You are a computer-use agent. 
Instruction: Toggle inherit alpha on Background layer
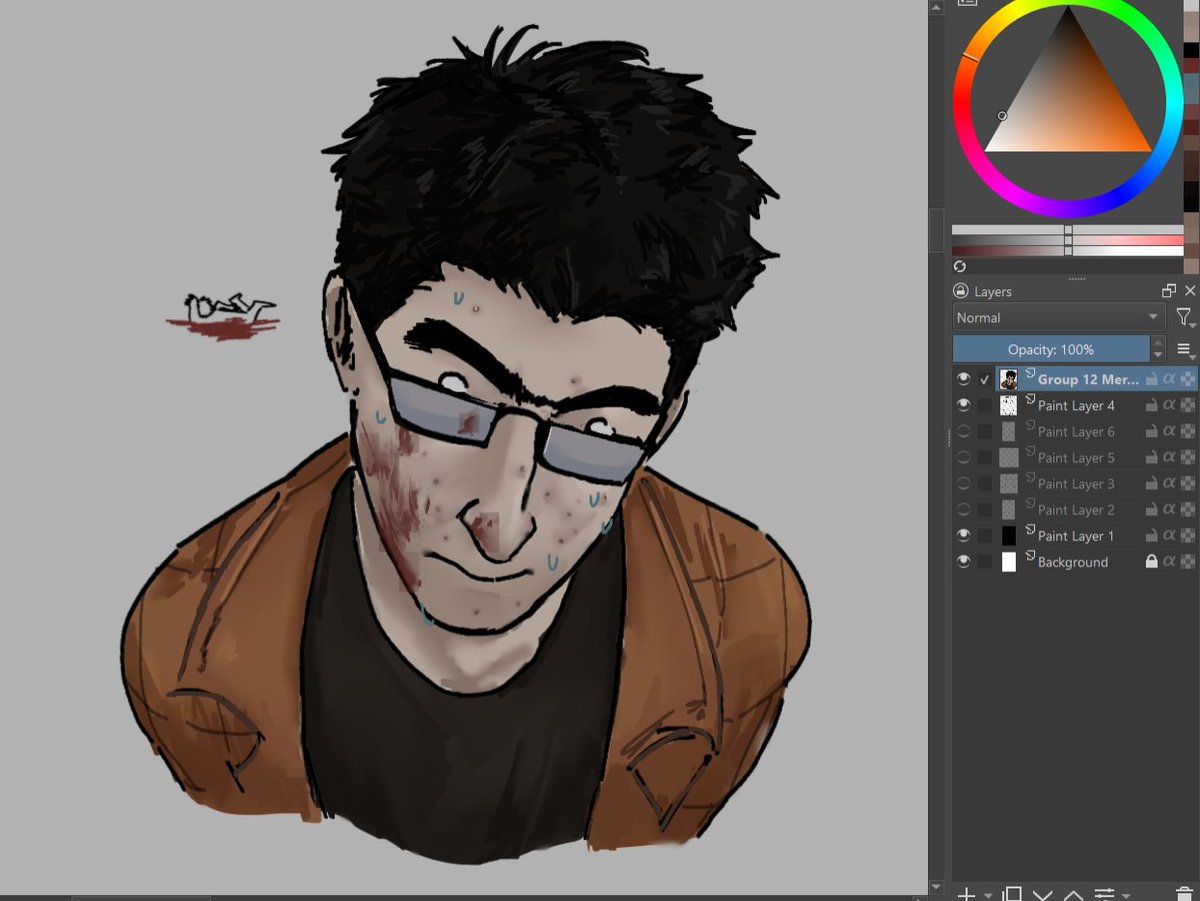tap(1169, 561)
